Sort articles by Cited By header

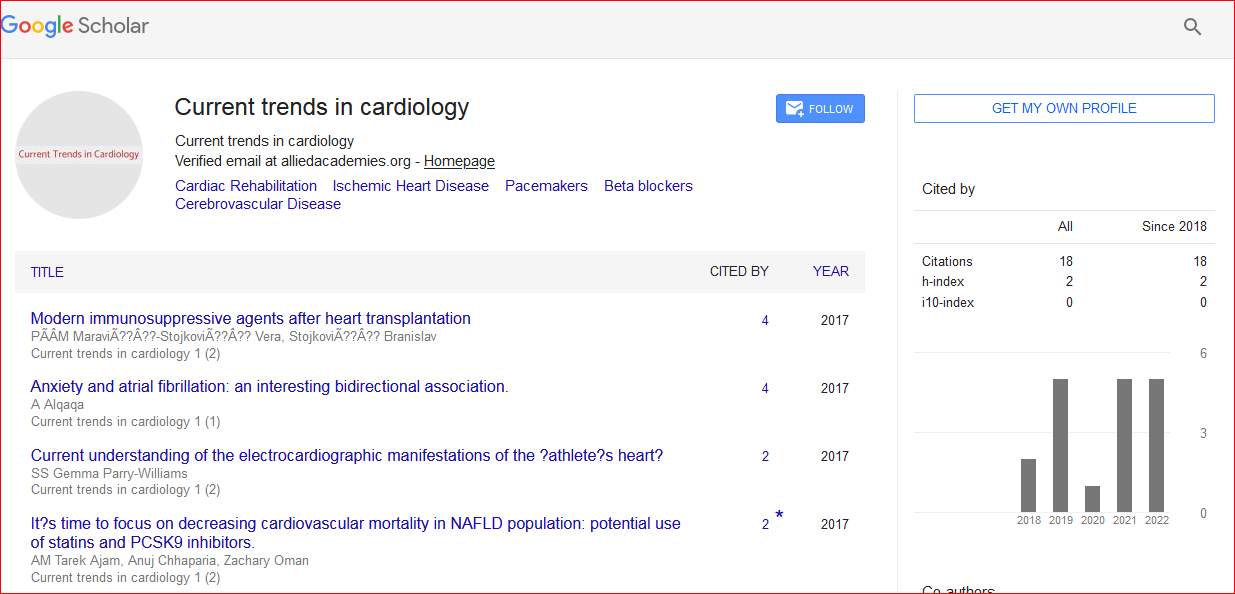pyautogui.click(x=739, y=271)
